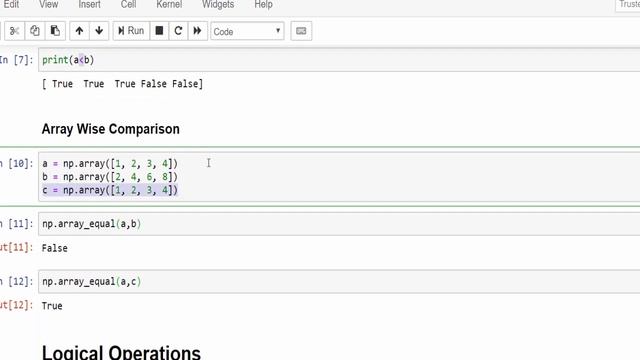Click the False output of cell 11
This screenshot has height=360, width=640.
[x=55, y=248]
